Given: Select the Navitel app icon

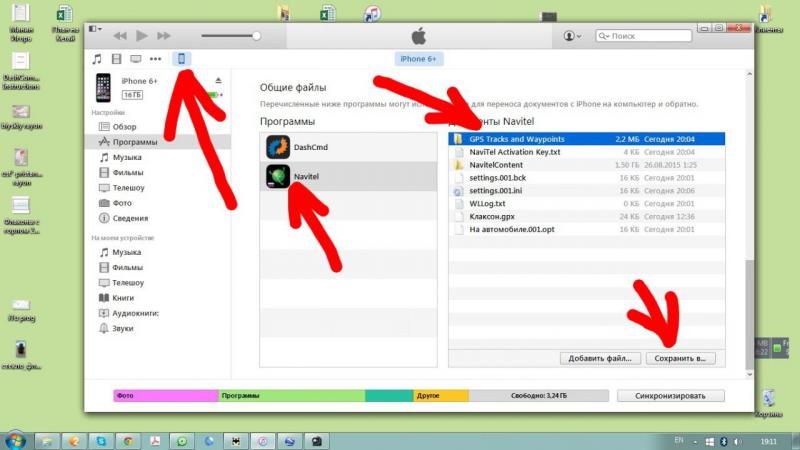Looking at the screenshot, I should pyautogui.click(x=278, y=177).
